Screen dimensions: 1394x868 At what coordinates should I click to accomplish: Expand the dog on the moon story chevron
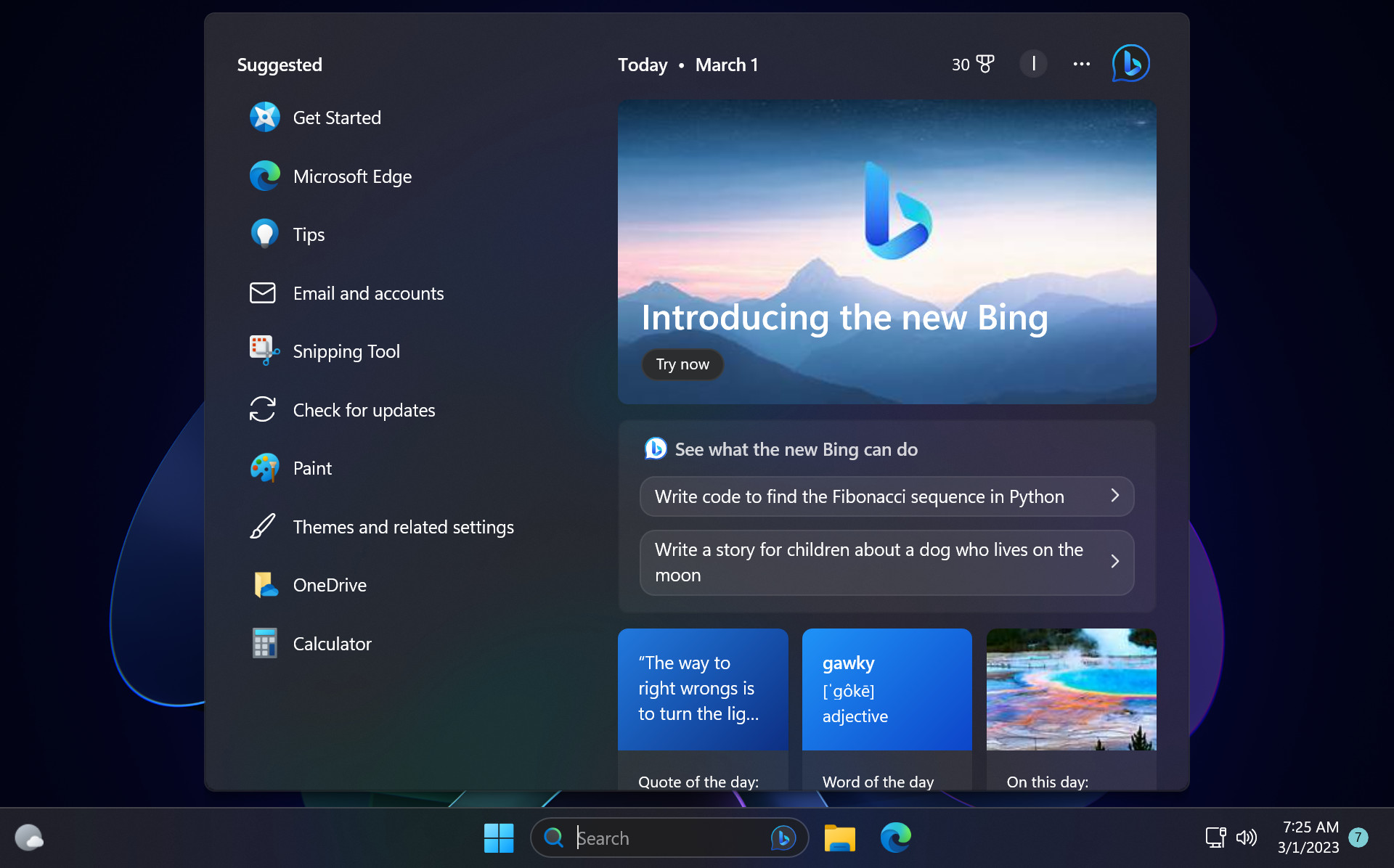tap(1115, 562)
